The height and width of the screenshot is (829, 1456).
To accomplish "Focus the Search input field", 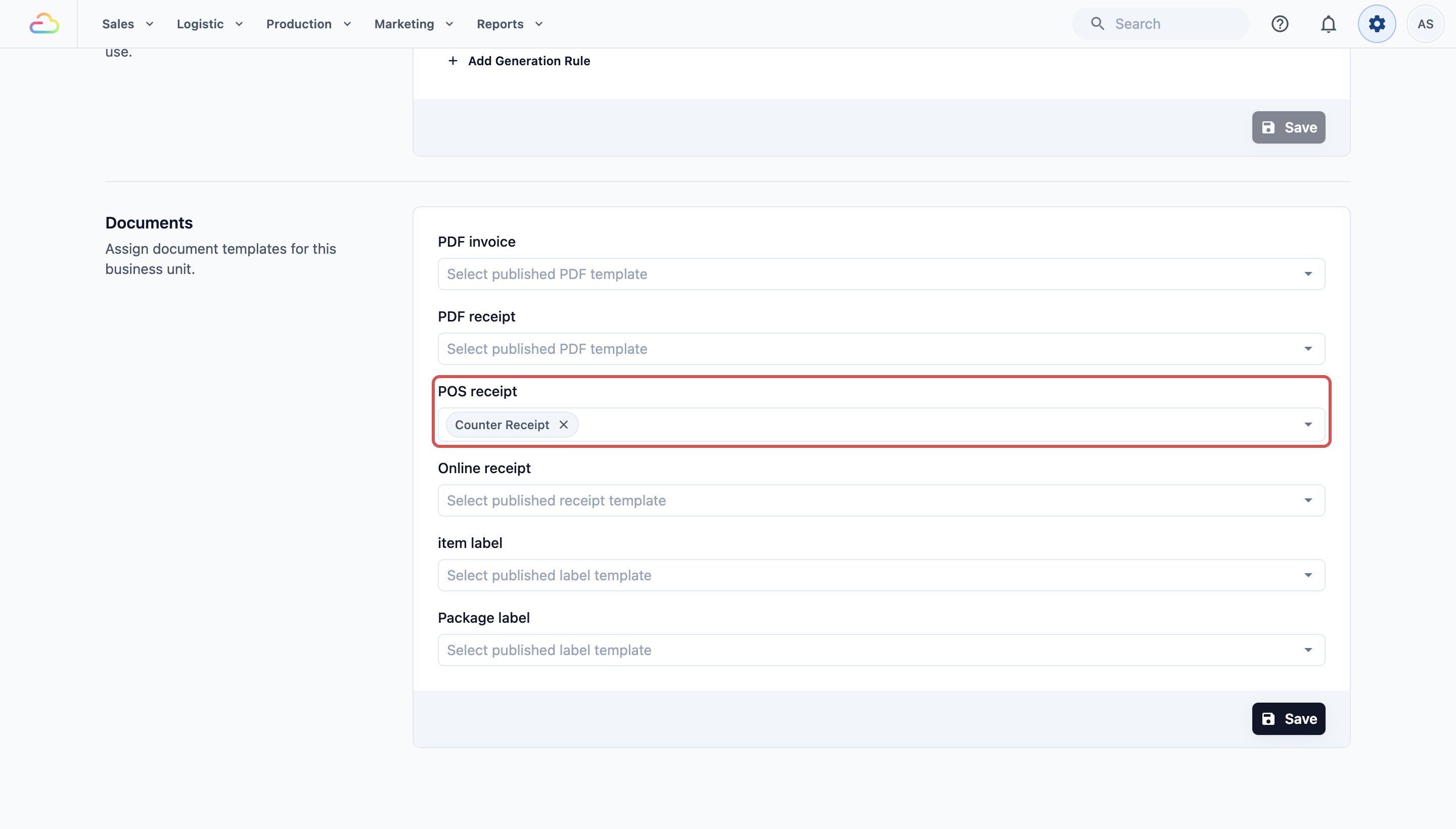I will pos(1160,24).
